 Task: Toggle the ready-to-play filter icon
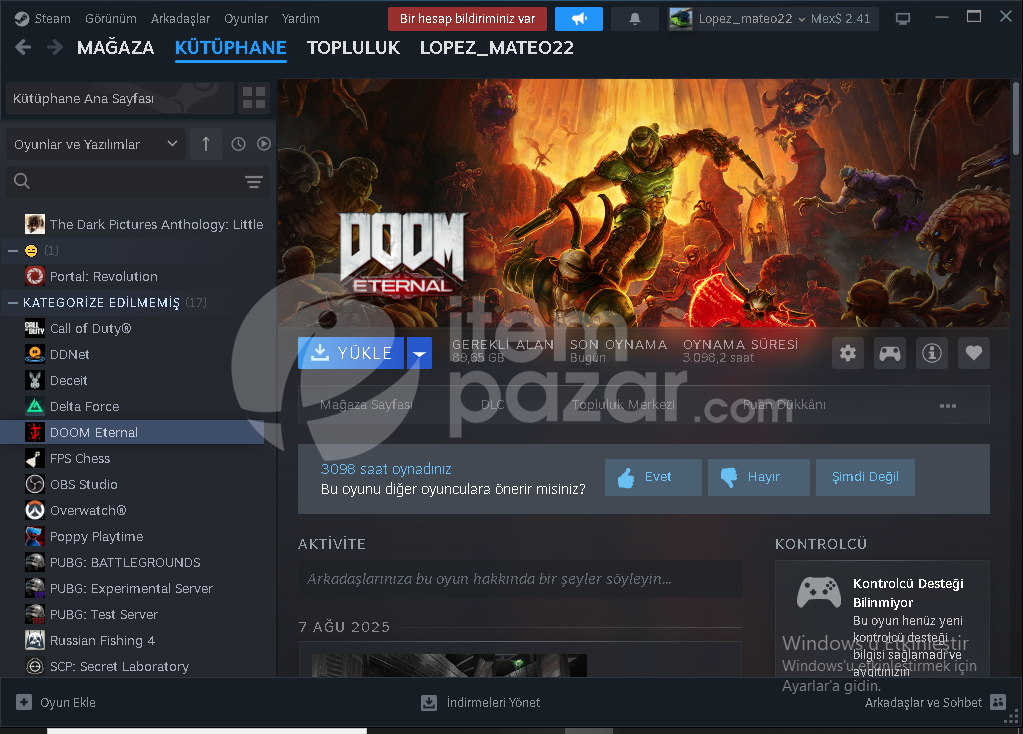click(x=264, y=144)
